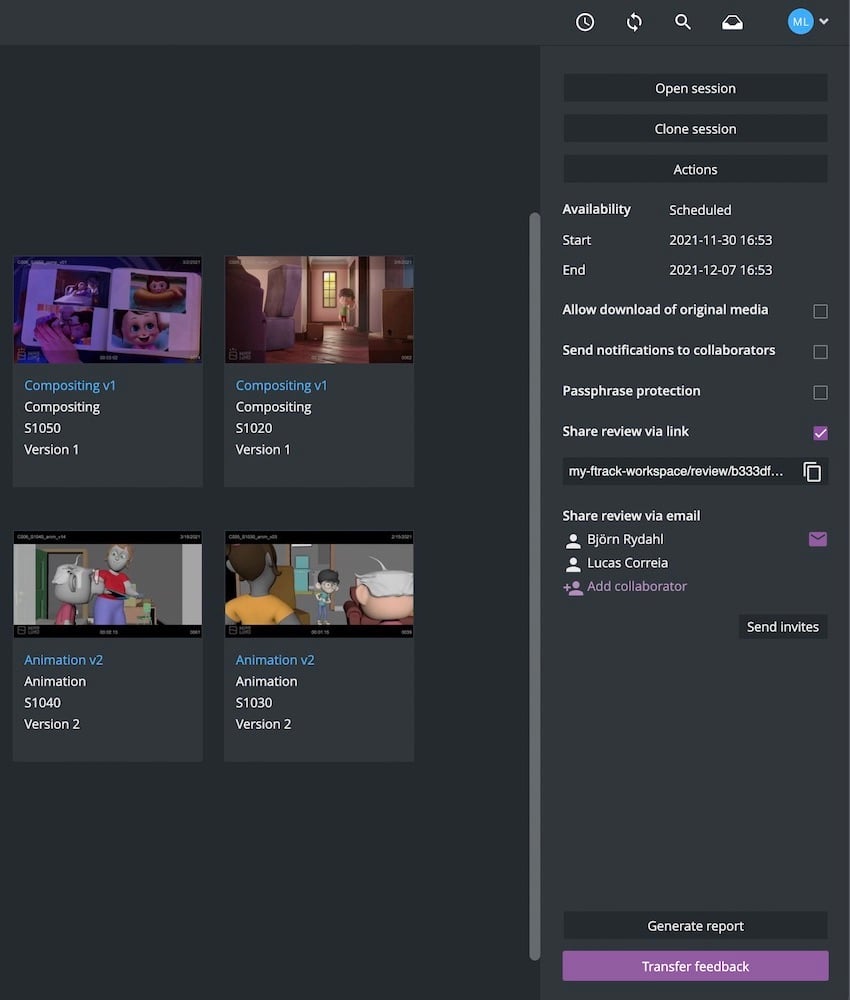
Task: Click the ML user avatar
Action: click(800, 22)
